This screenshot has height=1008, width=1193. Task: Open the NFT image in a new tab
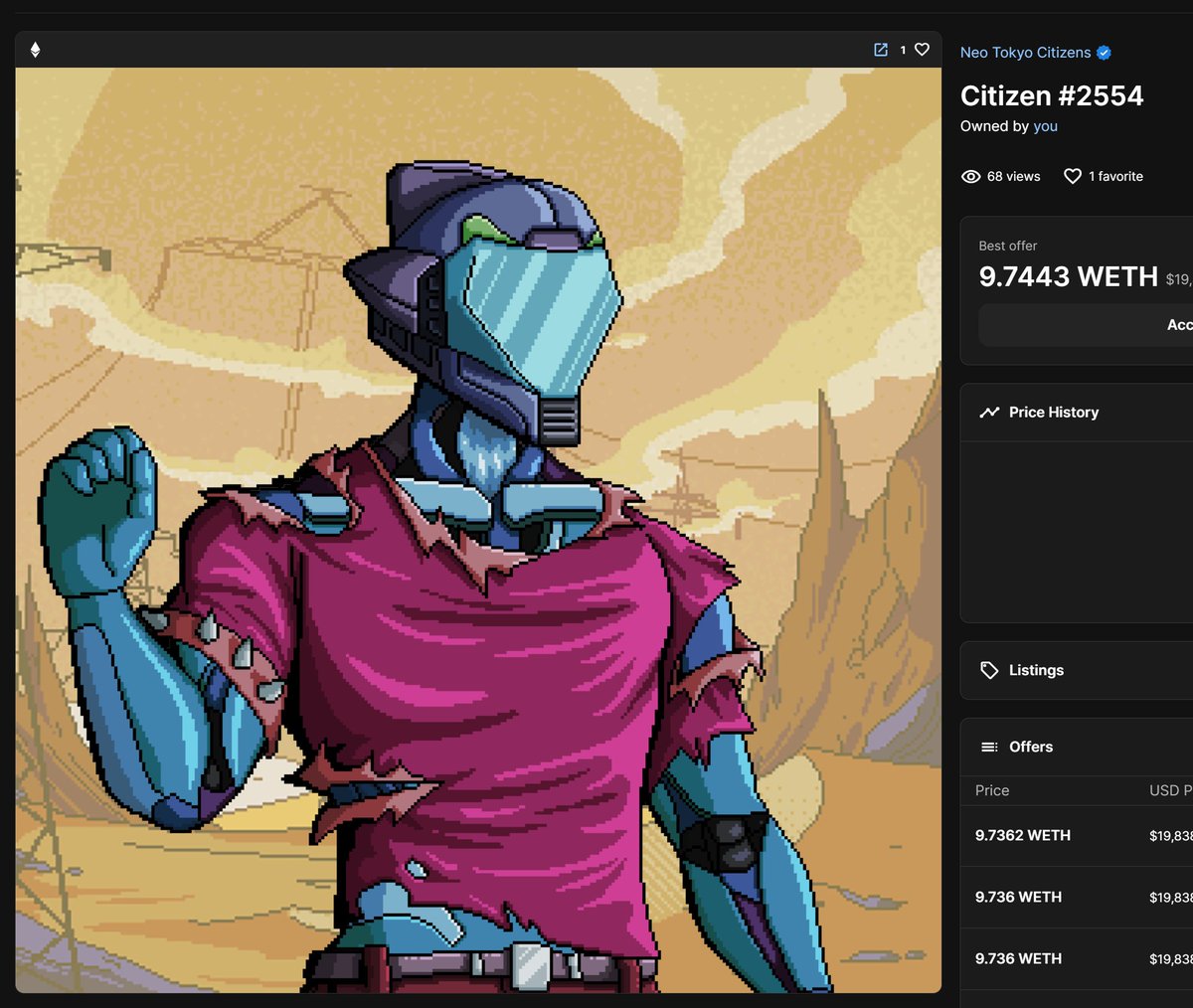click(x=881, y=50)
